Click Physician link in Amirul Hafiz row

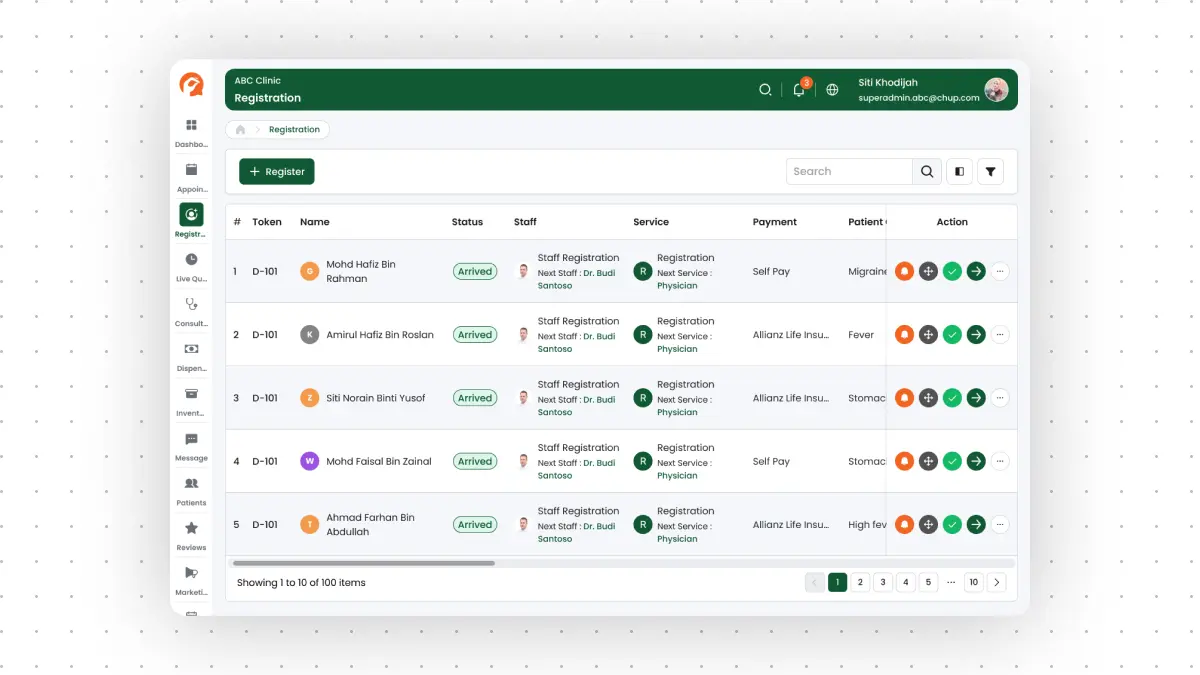click(677, 349)
